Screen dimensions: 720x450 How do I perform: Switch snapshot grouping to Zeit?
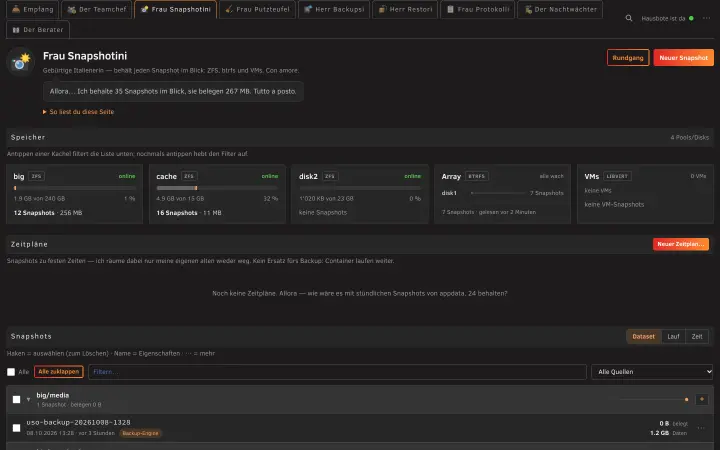coord(697,337)
